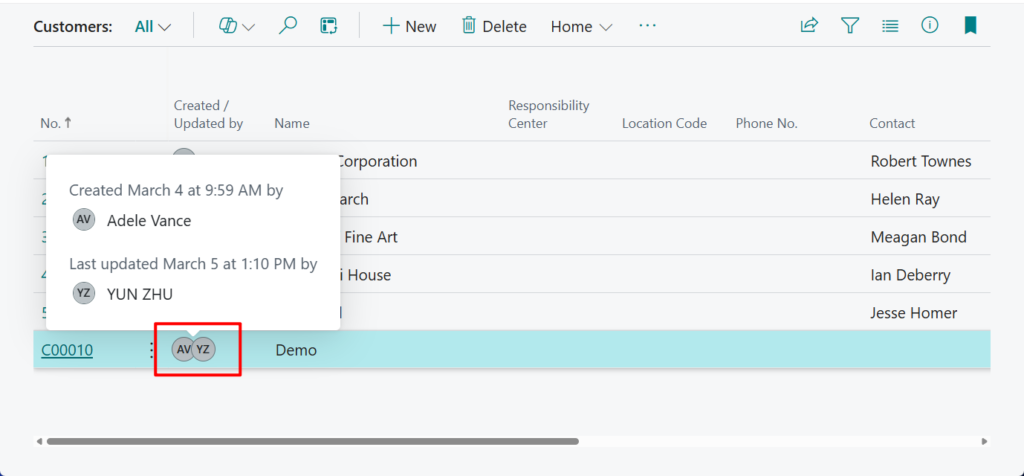
Task: Open customer C00010 link
Action: tap(67, 350)
